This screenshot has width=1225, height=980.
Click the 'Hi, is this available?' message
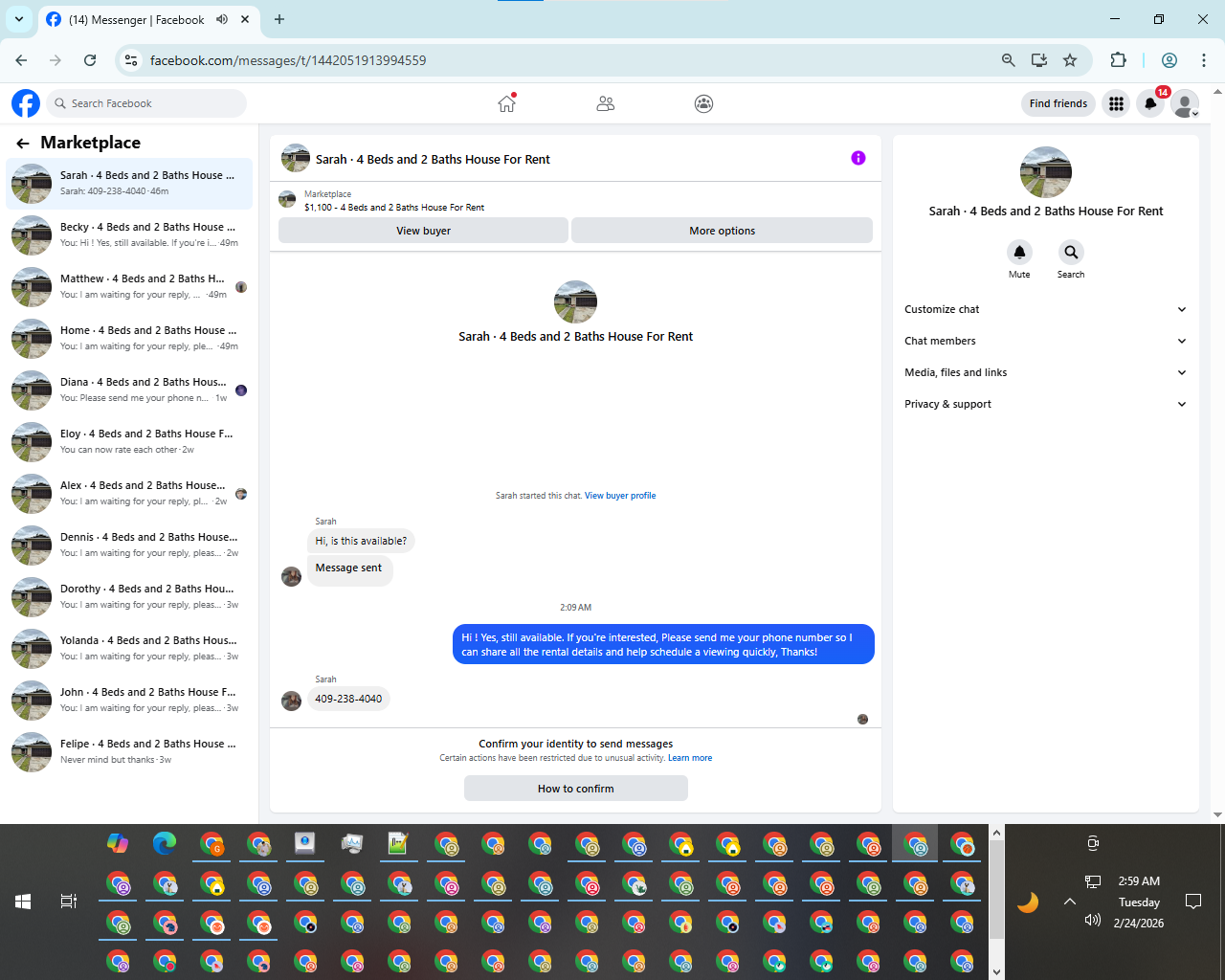[x=361, y=541]
